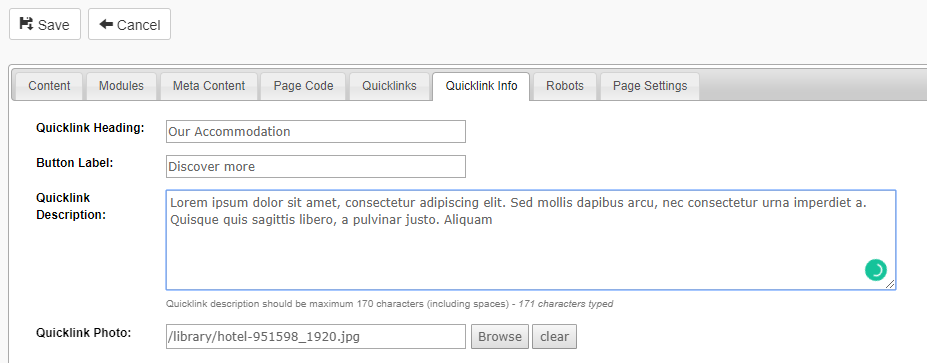Screen dimensions: 927x363
Task: Focus the Quicklink Heading input field
Action: click(x=316, y=131)
